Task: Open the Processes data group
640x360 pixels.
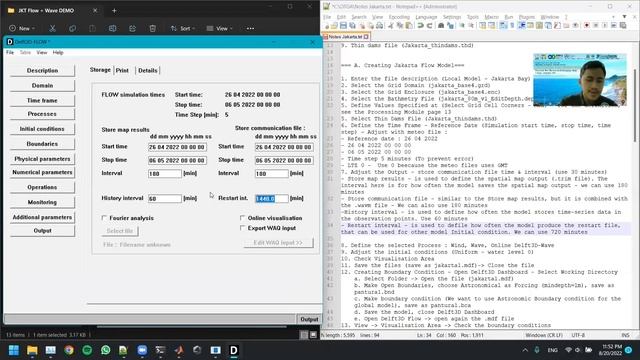Action: (42, 114)
